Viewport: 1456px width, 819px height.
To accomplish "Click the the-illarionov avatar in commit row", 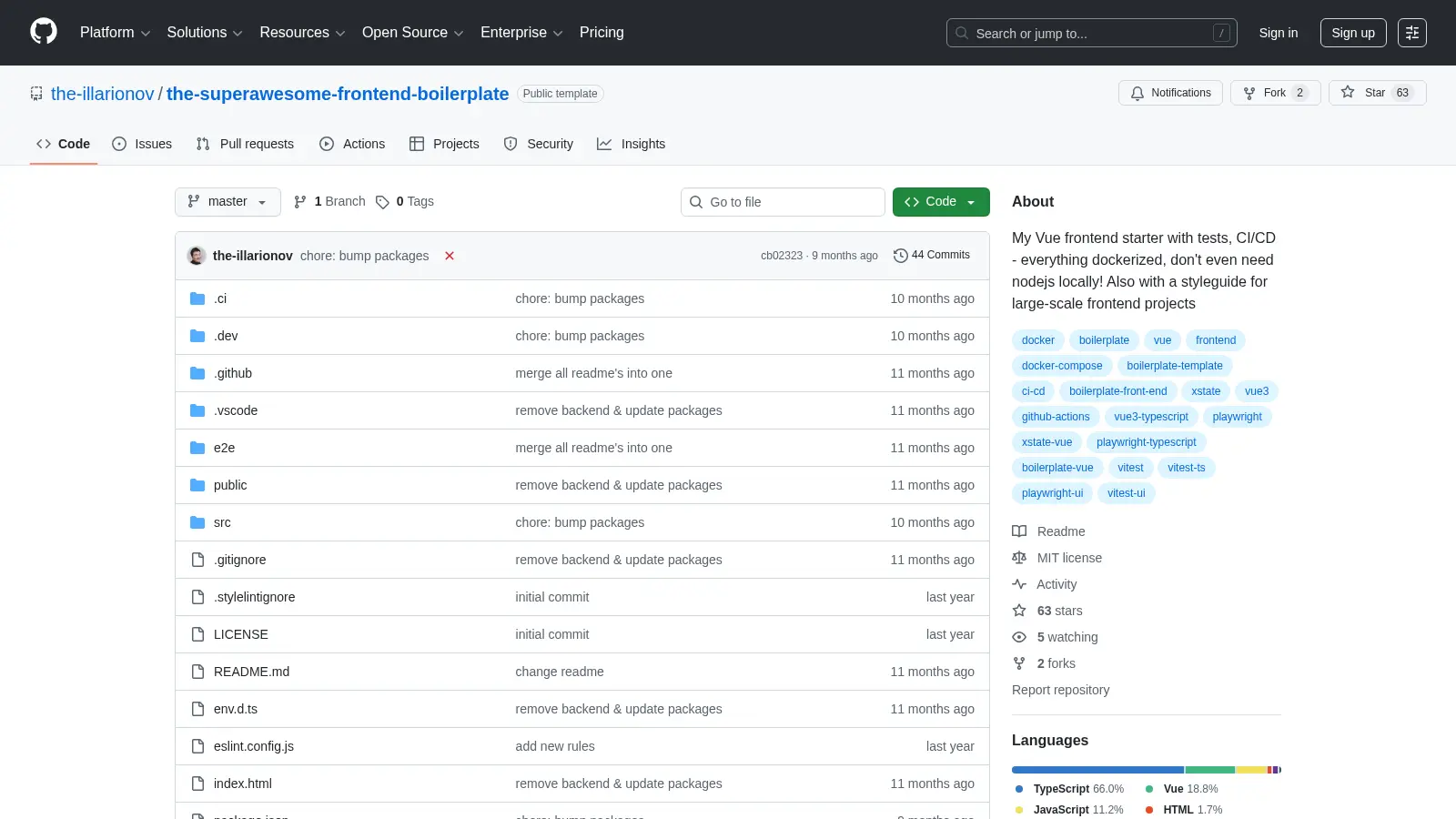I will (197, 256).
